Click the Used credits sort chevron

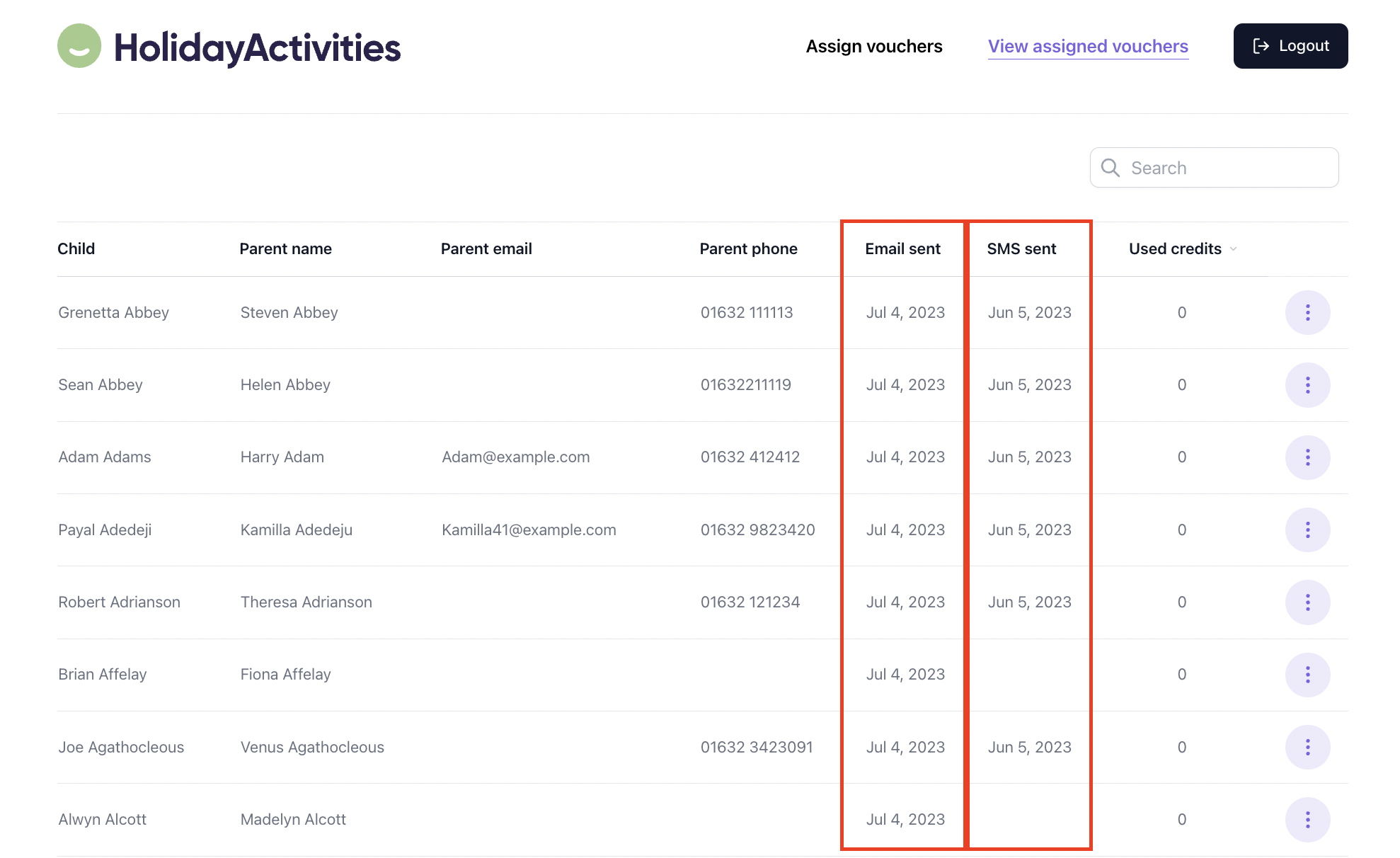point(1234,249)
